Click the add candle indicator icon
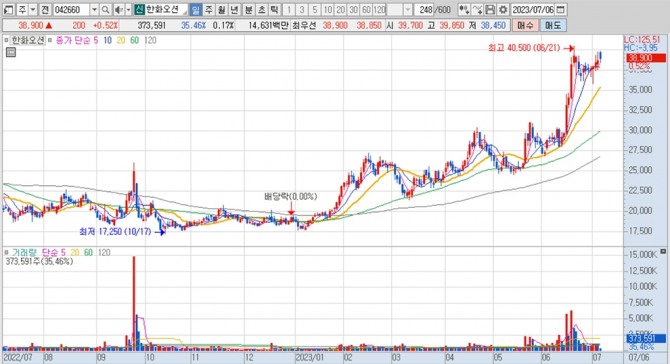670x364 pixels. click(464, 9)
